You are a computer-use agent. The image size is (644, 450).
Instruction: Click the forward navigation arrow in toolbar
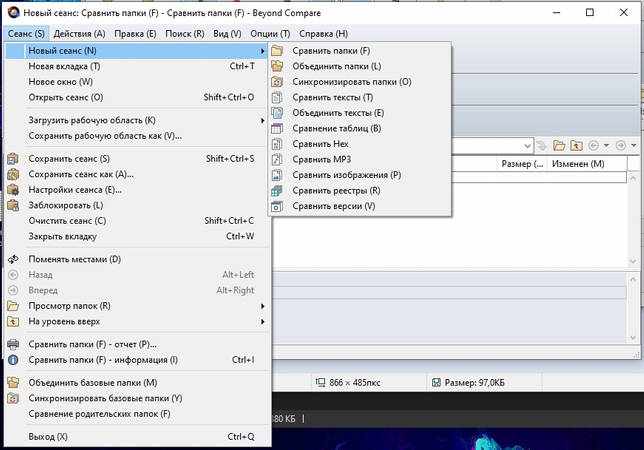tap(621, 145)
